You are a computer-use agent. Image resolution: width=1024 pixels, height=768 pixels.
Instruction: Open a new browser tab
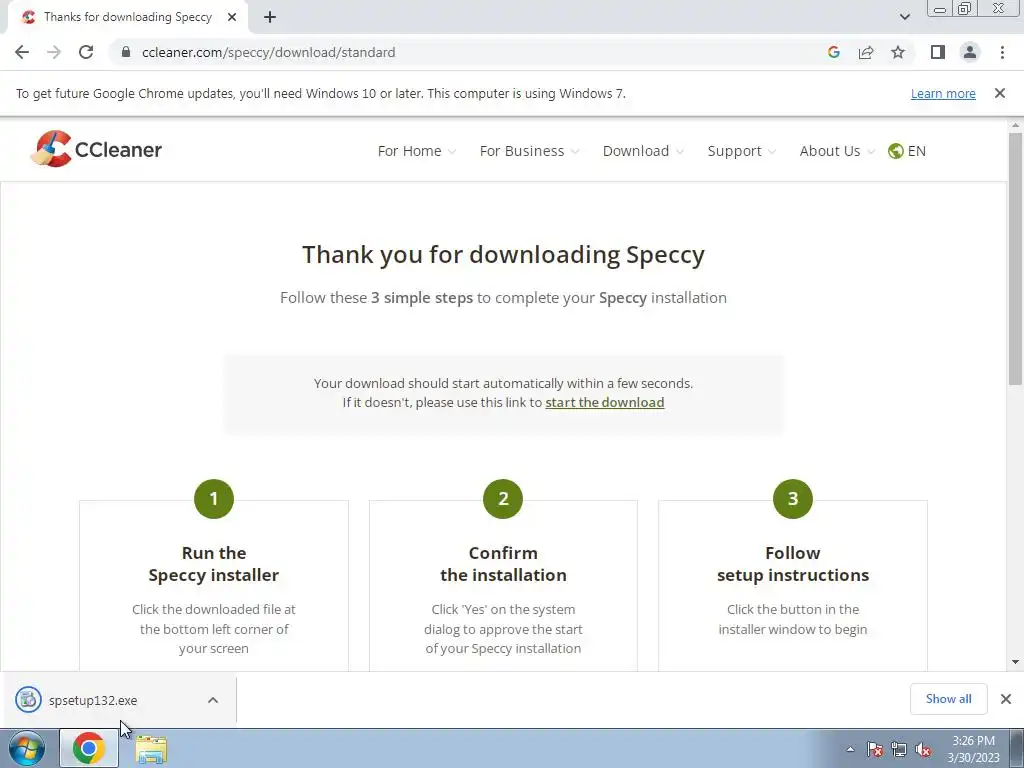(270, 17)
